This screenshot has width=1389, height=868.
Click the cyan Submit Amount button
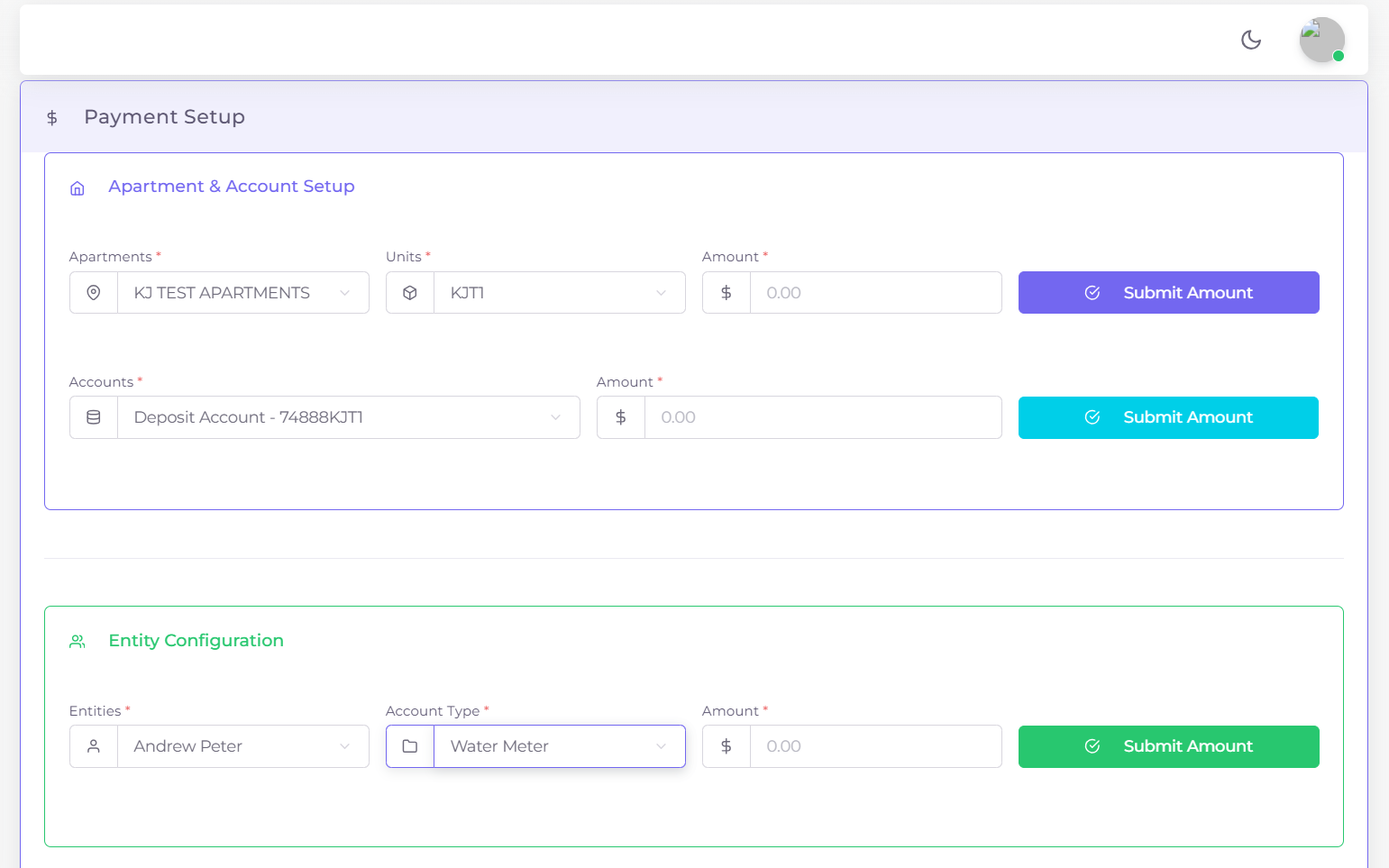pos(1168,417)
